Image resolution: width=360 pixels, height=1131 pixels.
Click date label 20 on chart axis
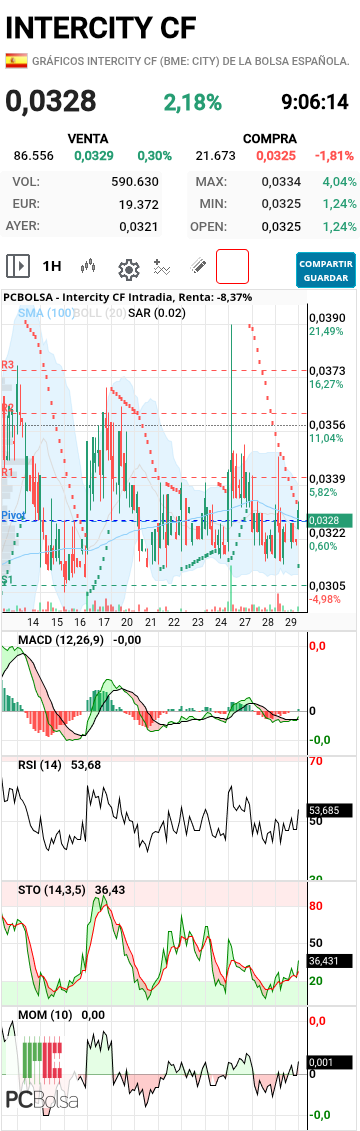click(x=127, y=622)
